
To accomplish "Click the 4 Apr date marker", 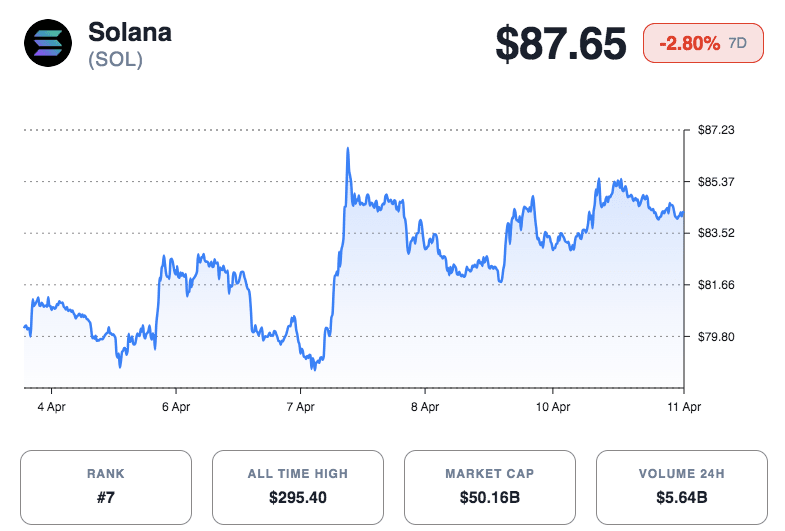I will pos(51,407).
